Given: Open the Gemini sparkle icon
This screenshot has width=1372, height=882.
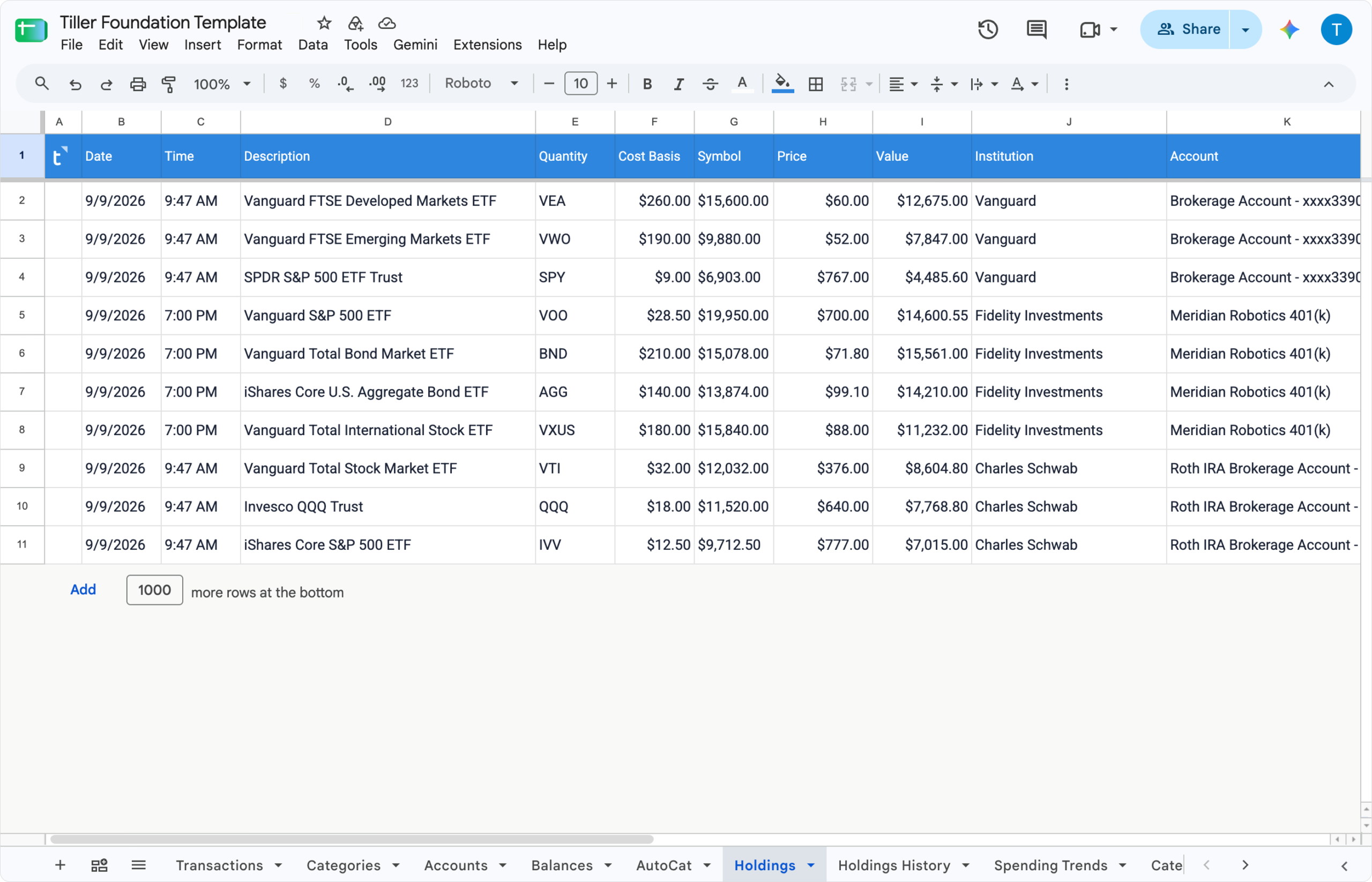Looking at the screenshot, I should (x=1289, y=29).
